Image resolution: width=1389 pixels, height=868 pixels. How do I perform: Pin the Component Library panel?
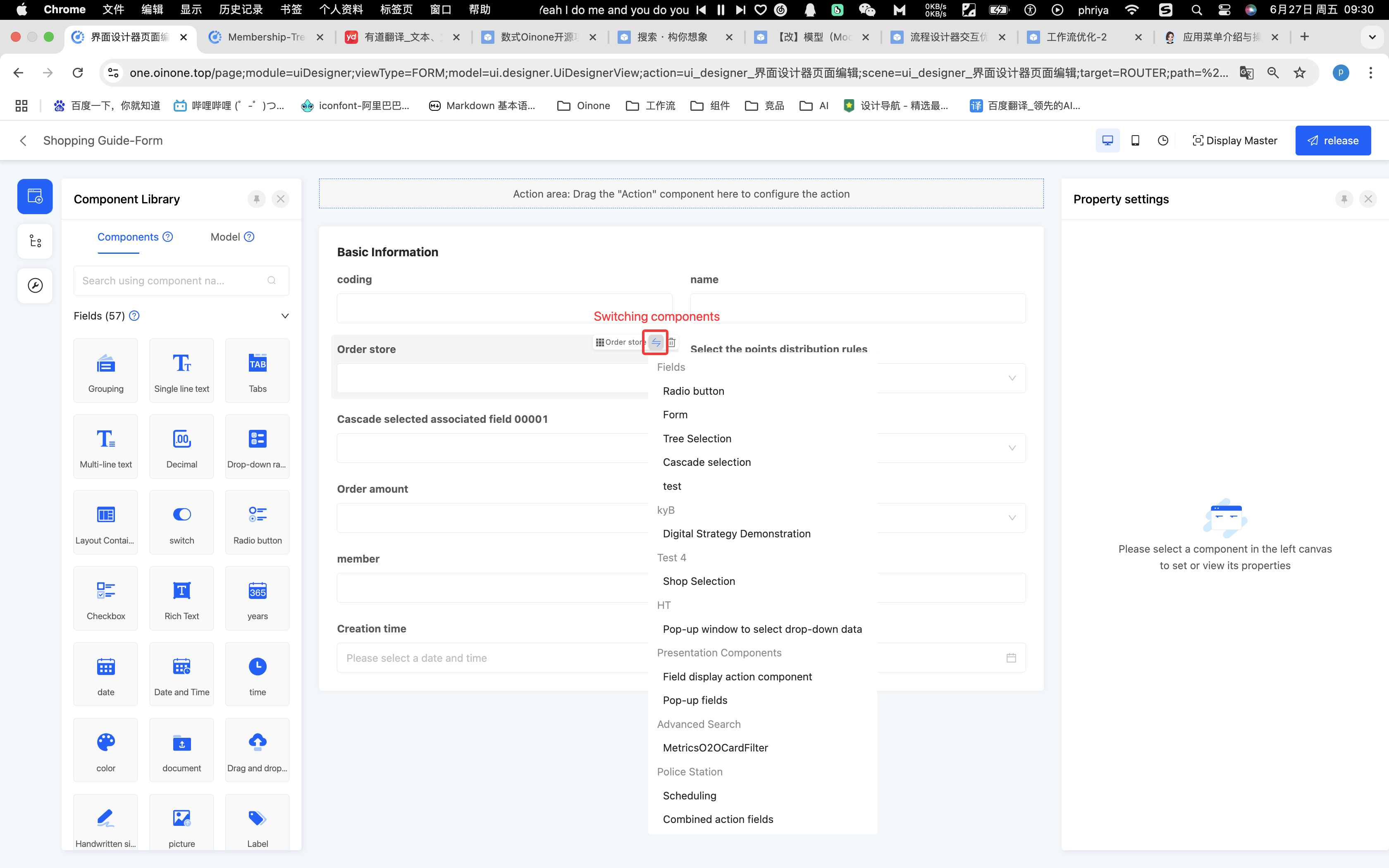pyautogui.click(x=257, y=199)
